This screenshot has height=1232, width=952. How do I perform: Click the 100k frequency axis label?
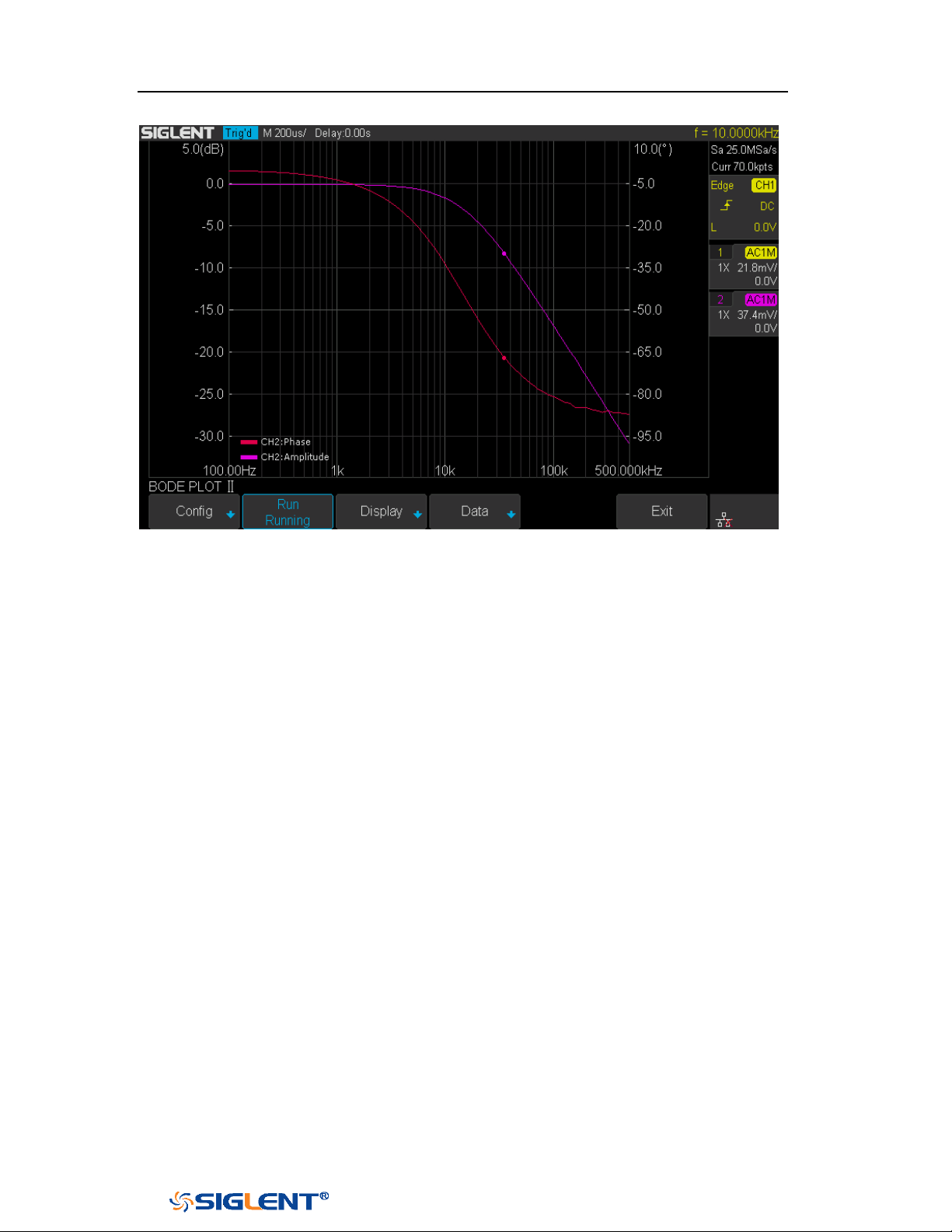(554, 470)
